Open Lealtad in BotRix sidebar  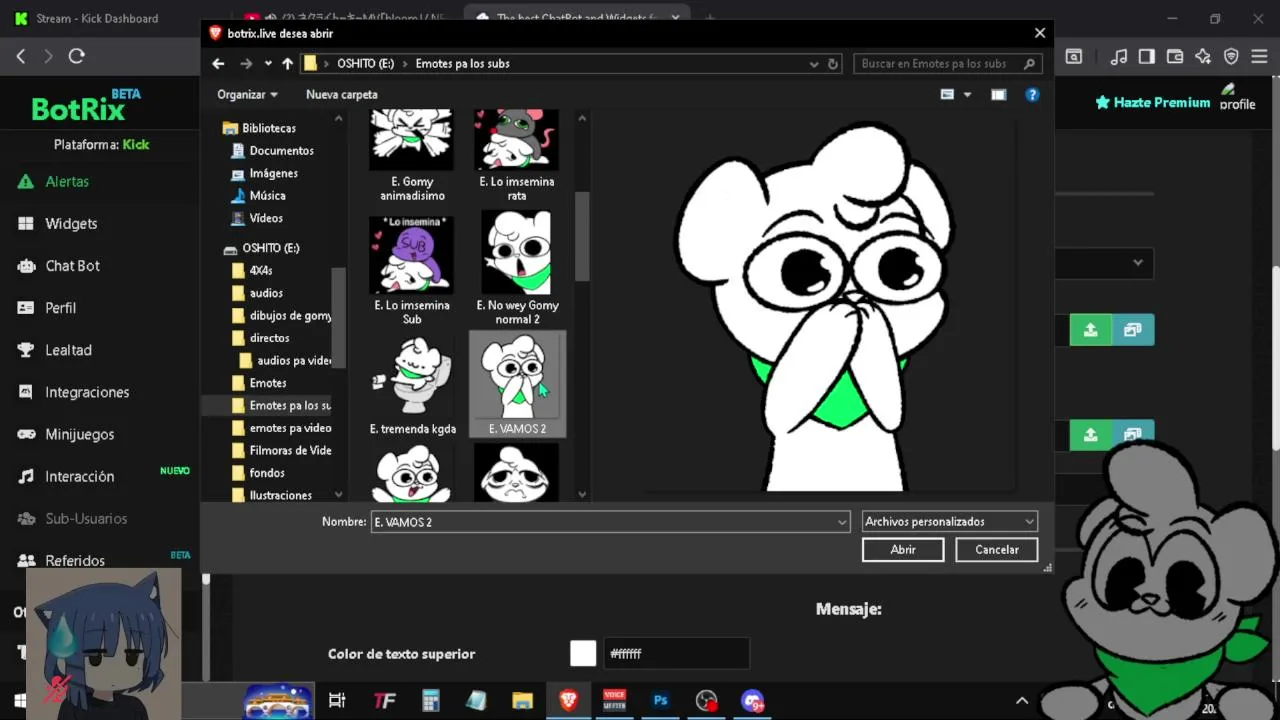pos(68,349)
